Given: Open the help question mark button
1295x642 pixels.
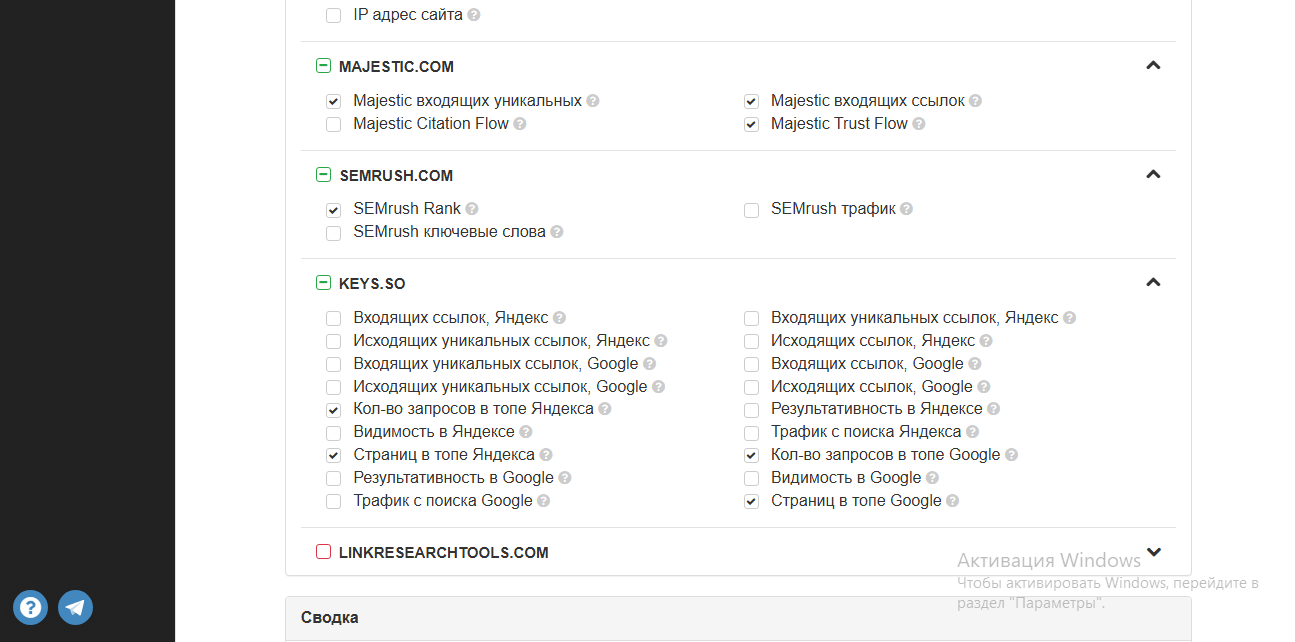Looking at the screenshot, I should (x=30, y=607).
